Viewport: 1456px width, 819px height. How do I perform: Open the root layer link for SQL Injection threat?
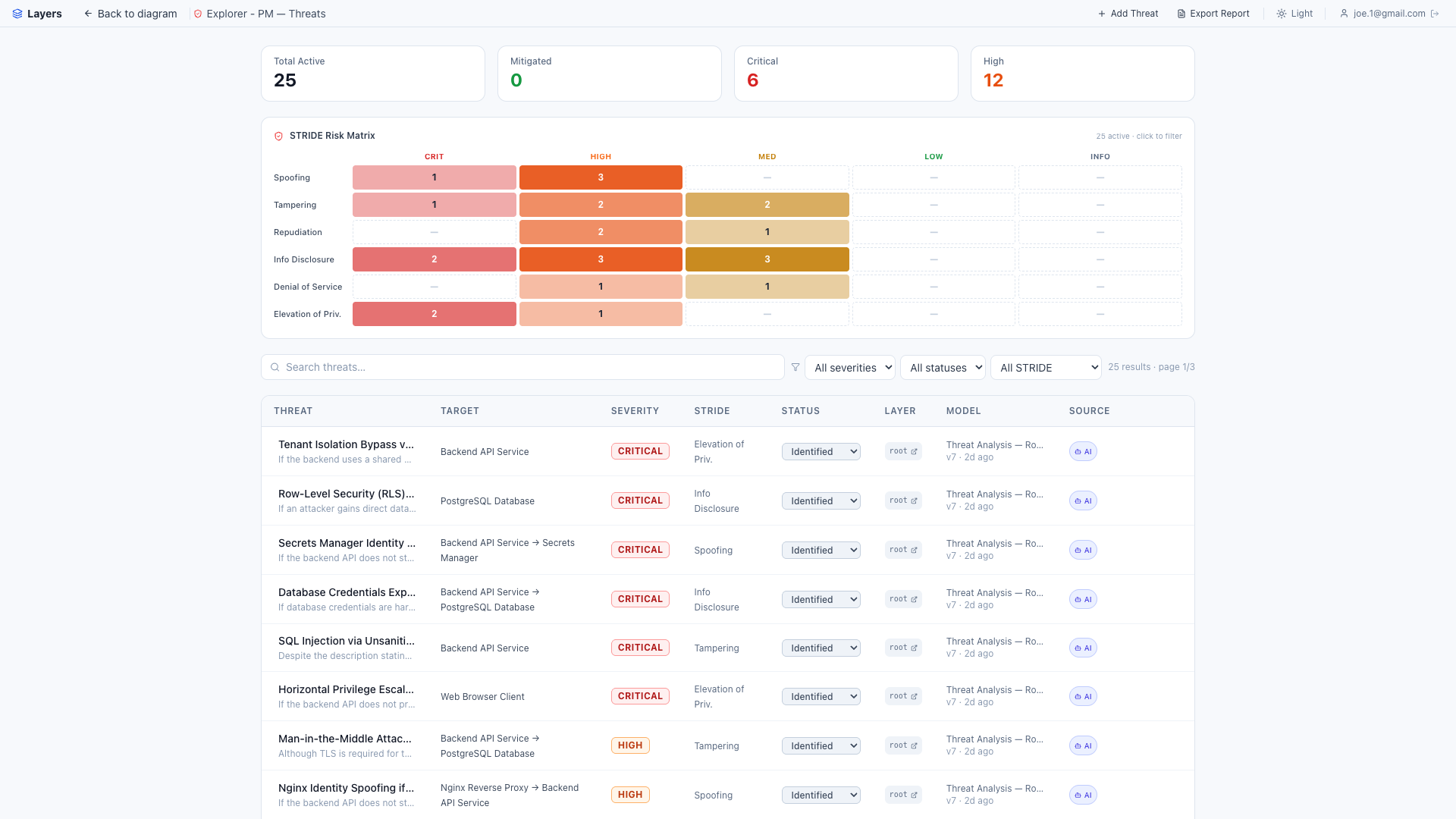(x=903, y=648)
